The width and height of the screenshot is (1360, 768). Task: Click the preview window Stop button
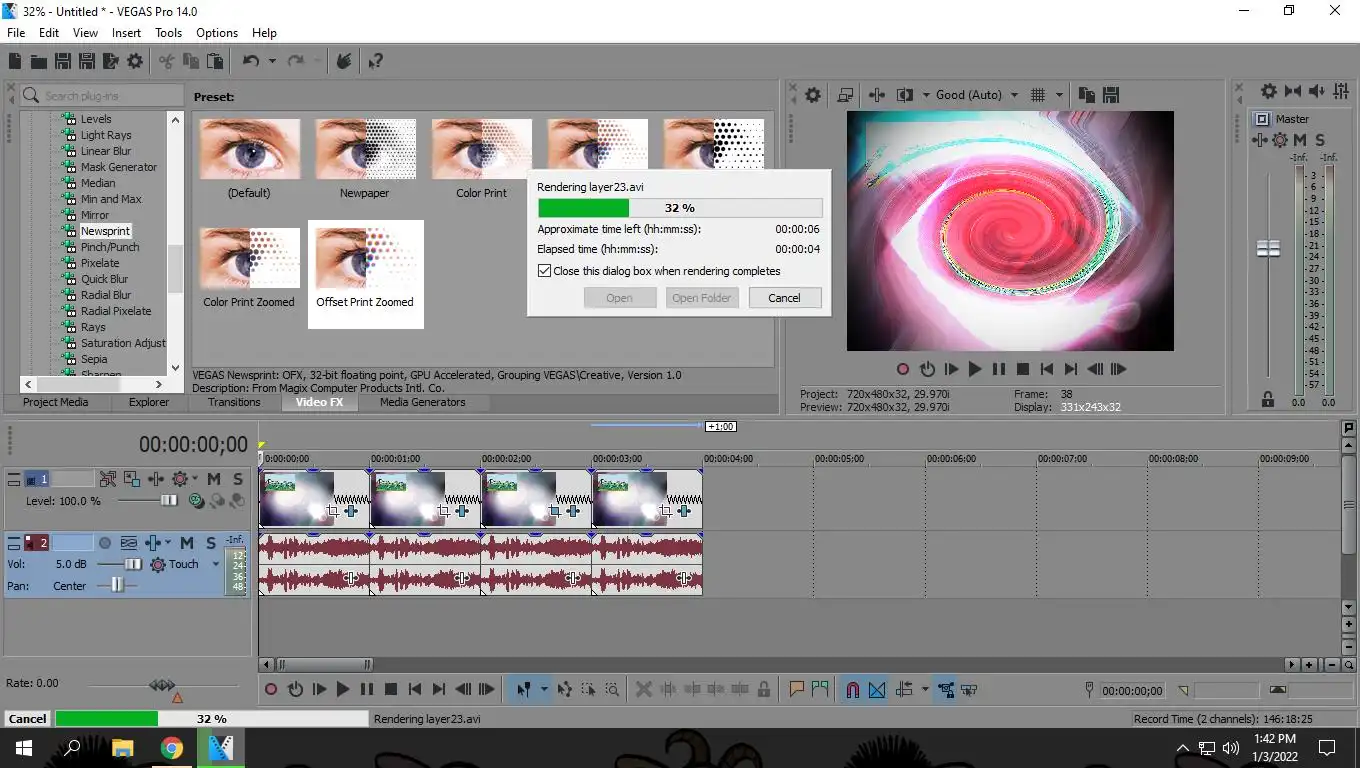1022,369
